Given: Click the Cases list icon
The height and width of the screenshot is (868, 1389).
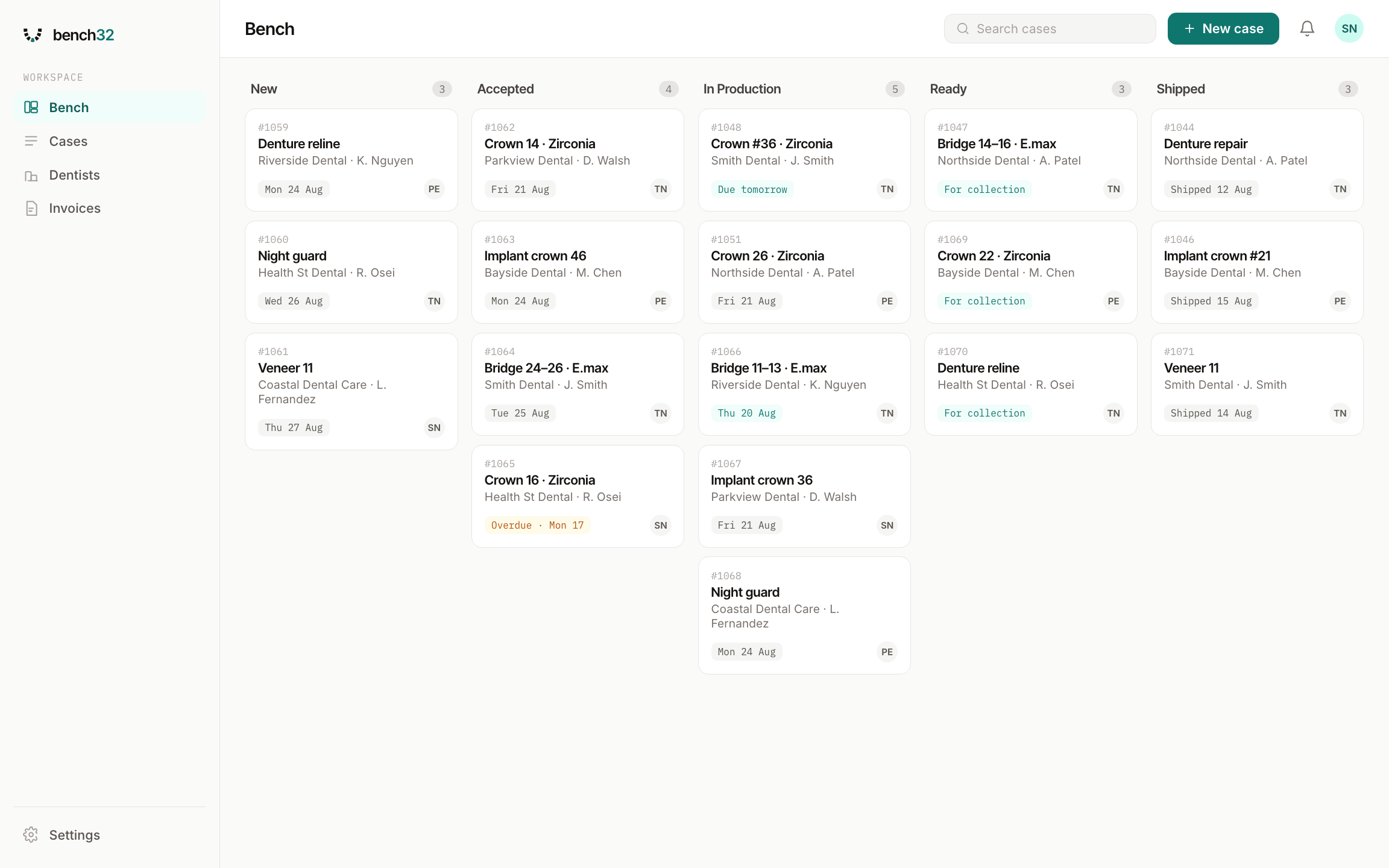Looking at the screenshot, I should click(31, 141).
